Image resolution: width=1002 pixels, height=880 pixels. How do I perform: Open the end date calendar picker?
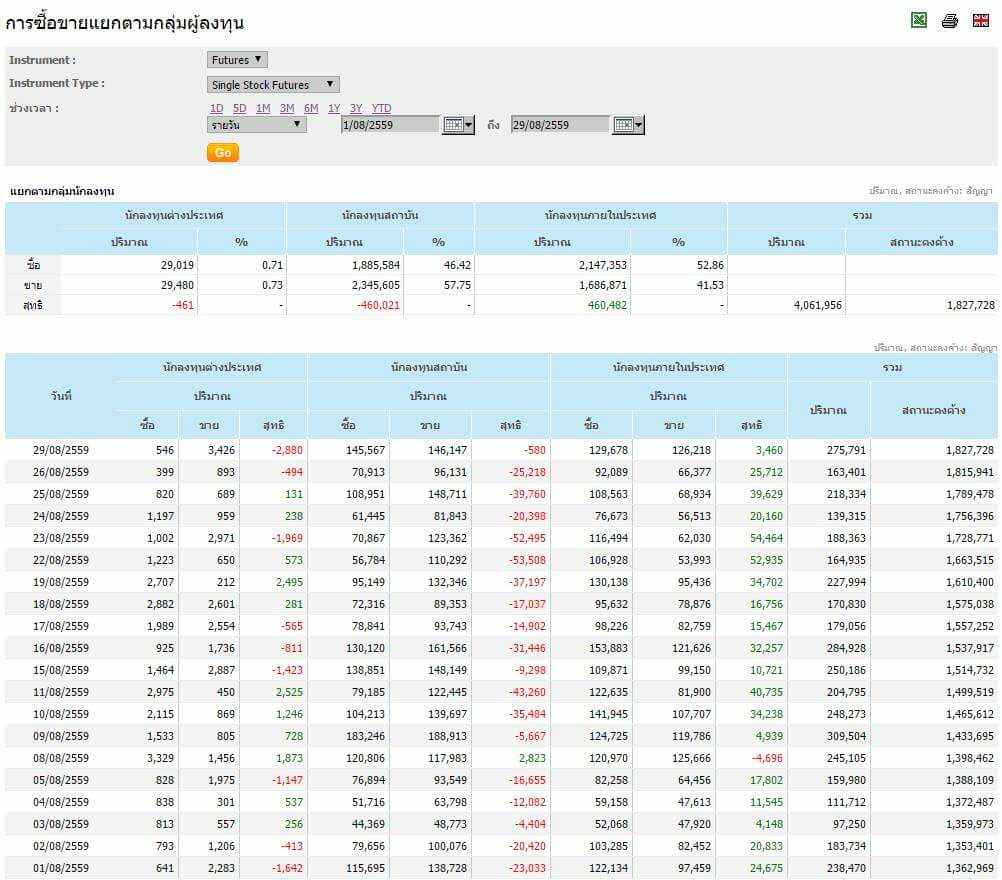pyautogui.click(x=628, y=125)
